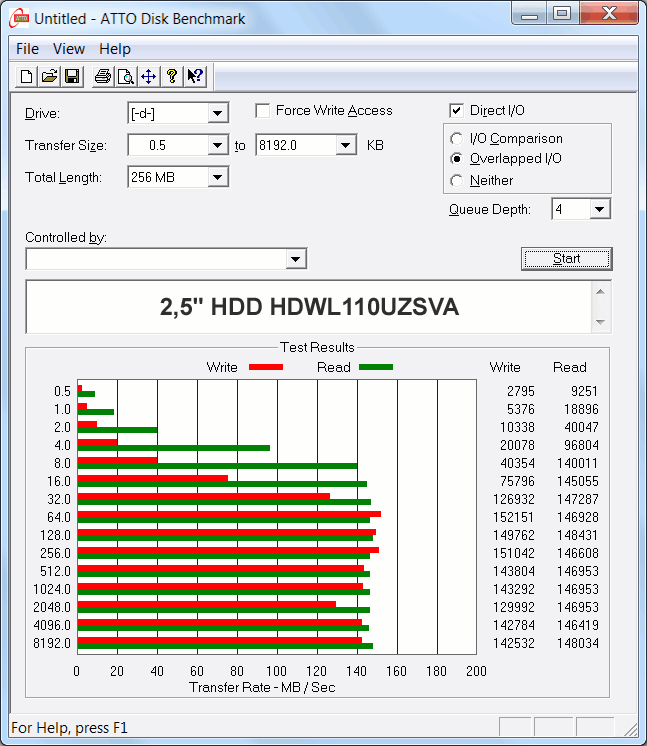Viewport: 647px width, 746px height.
Task: Open the File menu
Action: pyautogui.click(x=27, y=49)
